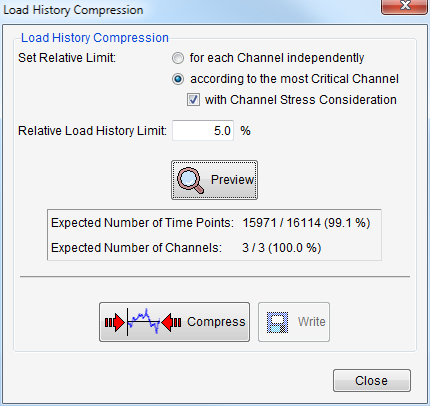Select 'for each Channel independently' radio button
The height and width of the screenshot is (406, 430).
[178, 58]
